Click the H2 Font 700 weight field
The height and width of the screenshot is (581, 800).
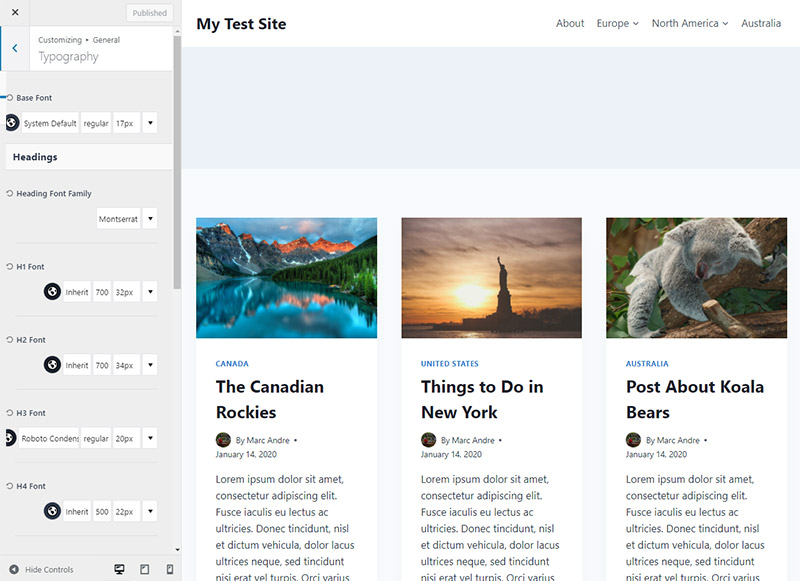(102, 365)
